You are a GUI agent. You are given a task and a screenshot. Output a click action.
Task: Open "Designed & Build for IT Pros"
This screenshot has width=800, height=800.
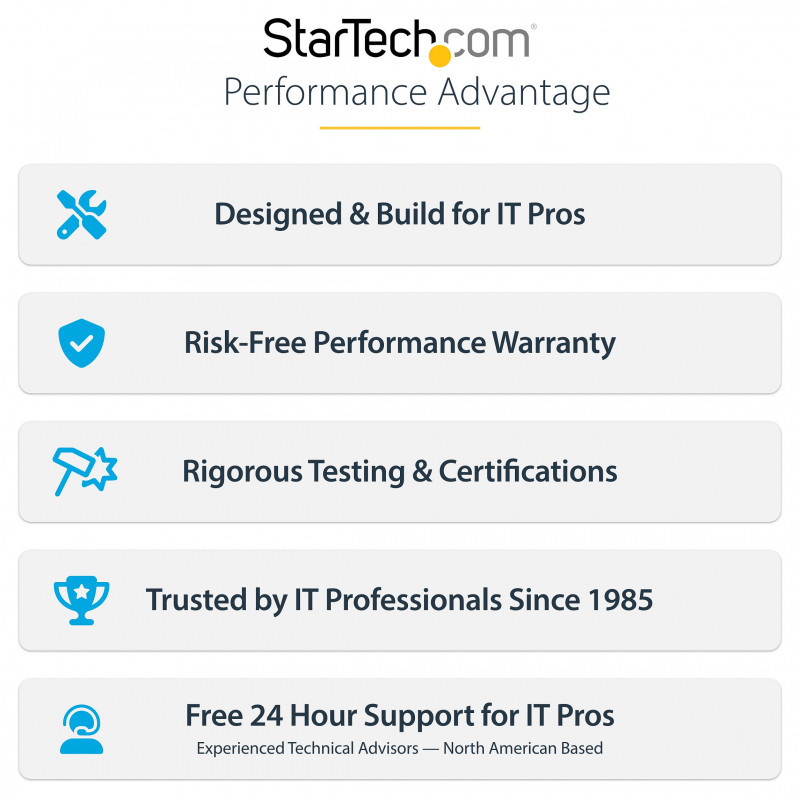(399, 214)
